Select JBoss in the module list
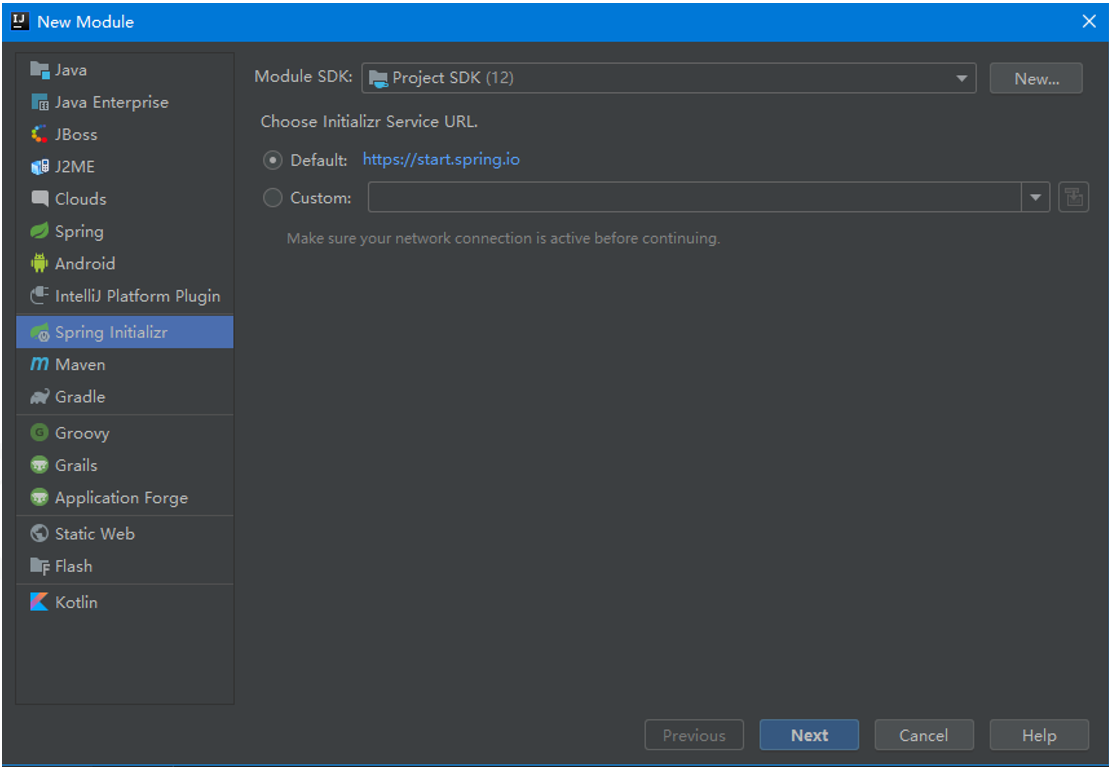The image size is (1109, 768). point(124,134)
